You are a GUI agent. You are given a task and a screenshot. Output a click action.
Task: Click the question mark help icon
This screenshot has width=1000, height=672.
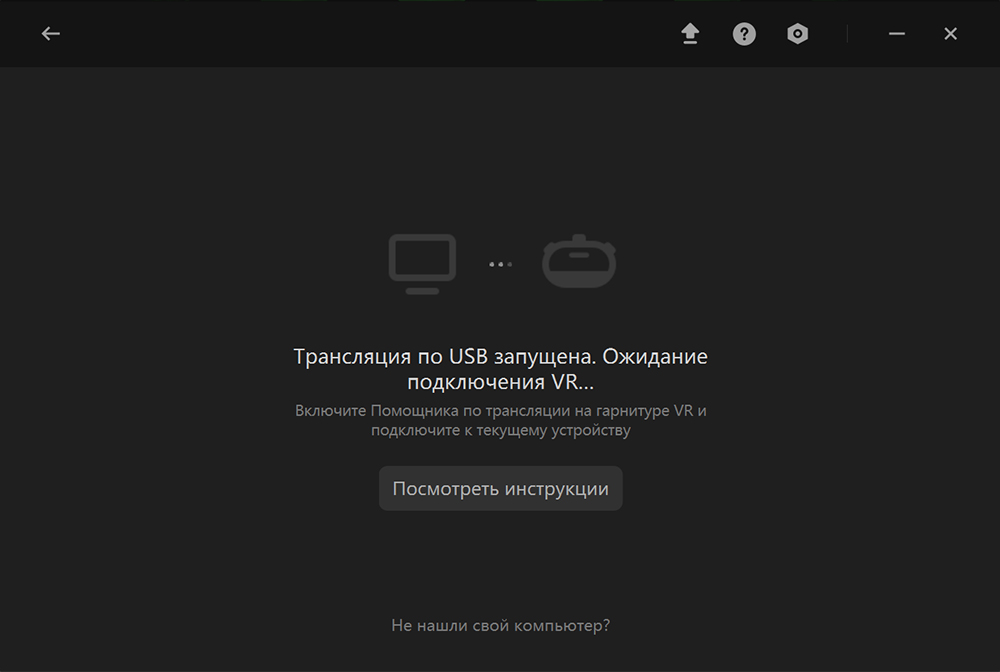pyautogui.click(x=744, y=33)
